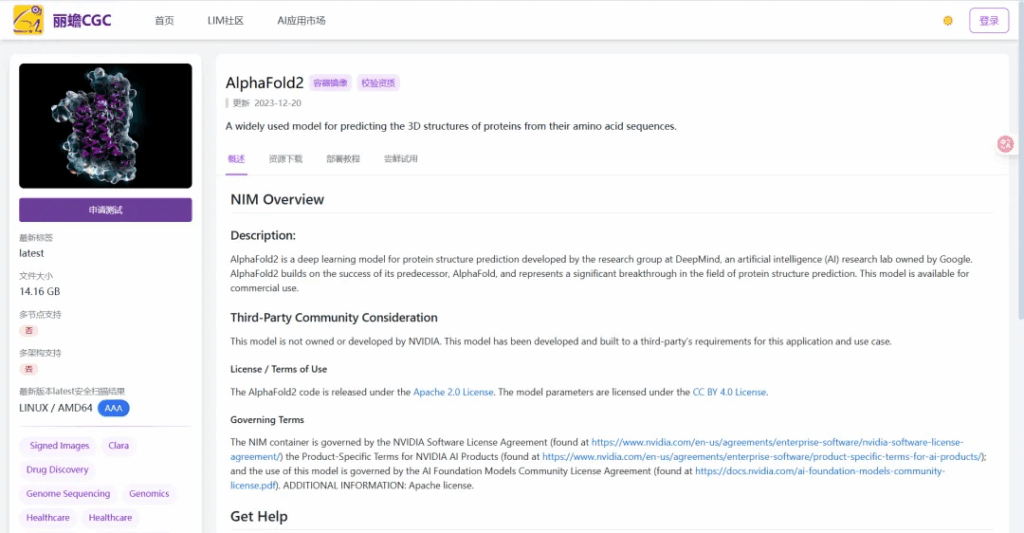Click the 校验资质 tag beside AlphaFold2

378,83
